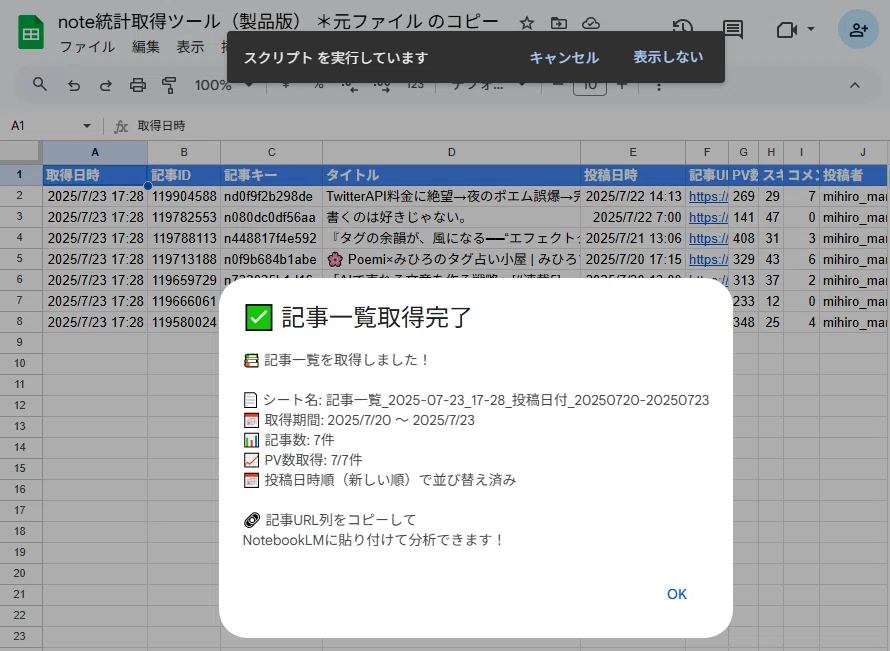
Task: Open the article link in row 3
Action: click(x=708, y=217)
